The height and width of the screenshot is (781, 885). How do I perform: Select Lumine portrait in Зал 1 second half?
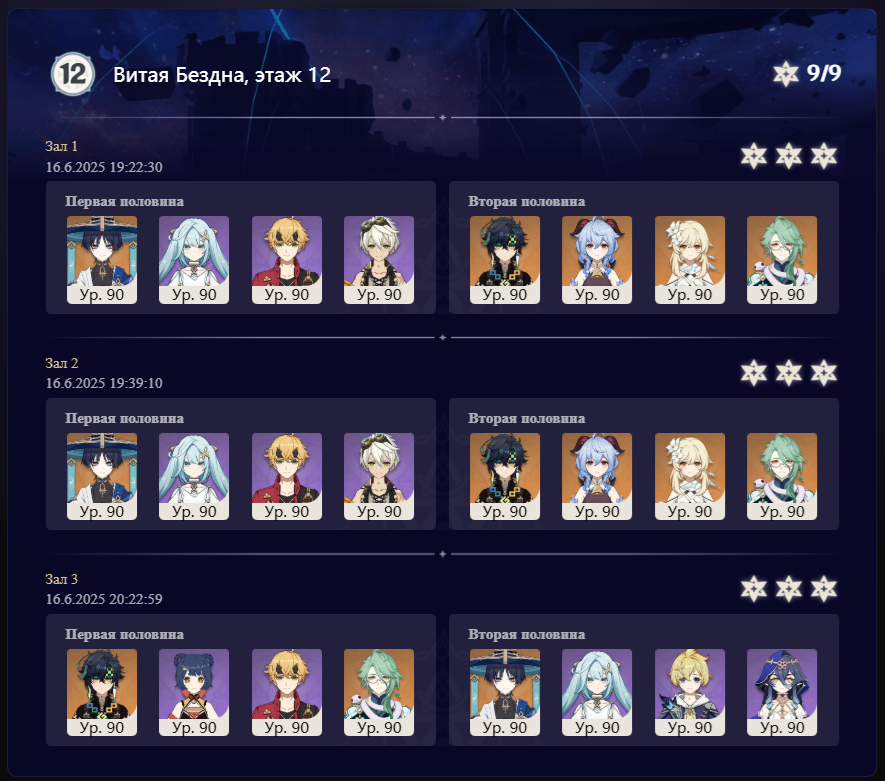coord(690,260)
